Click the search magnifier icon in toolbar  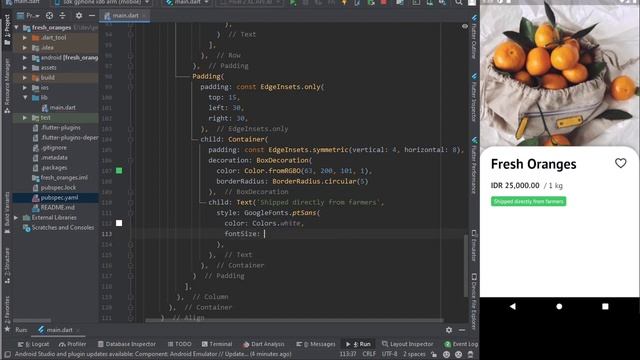pos(459,2)
